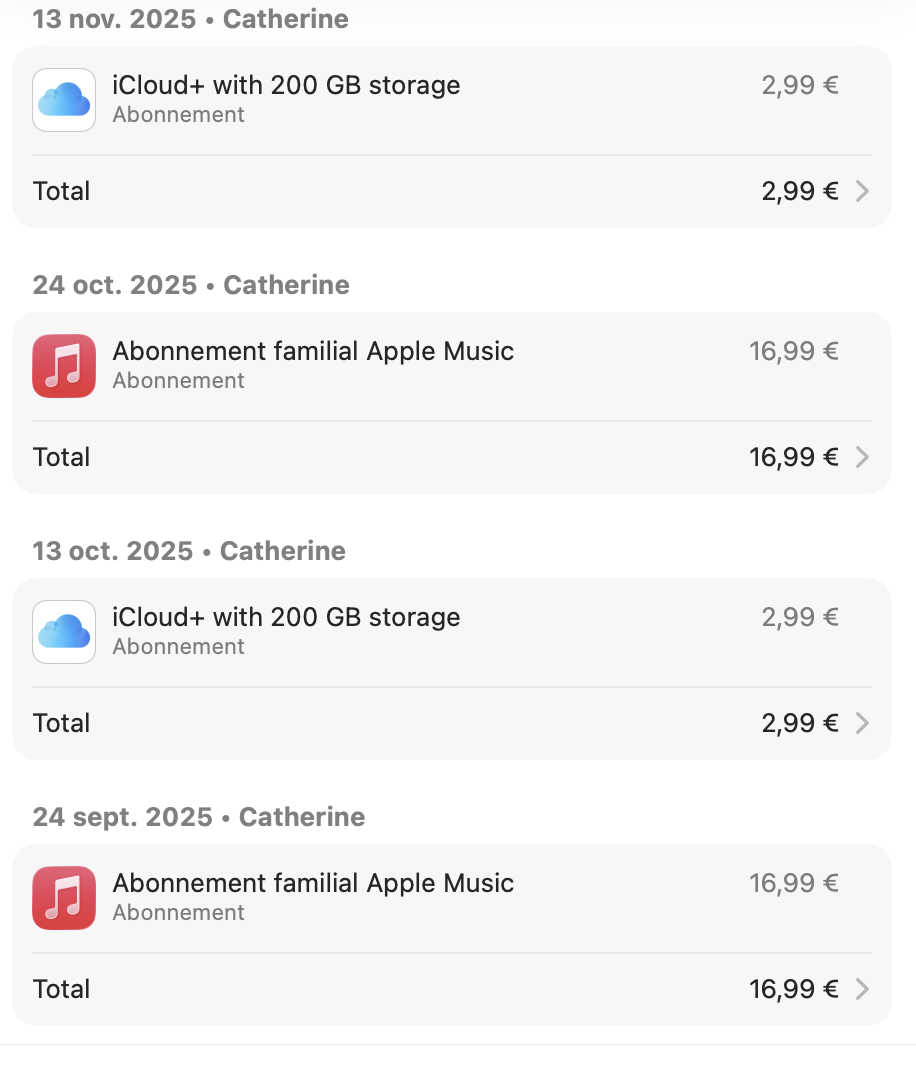Click the 2,99 € price on 13 nov.

pos(799,86)
